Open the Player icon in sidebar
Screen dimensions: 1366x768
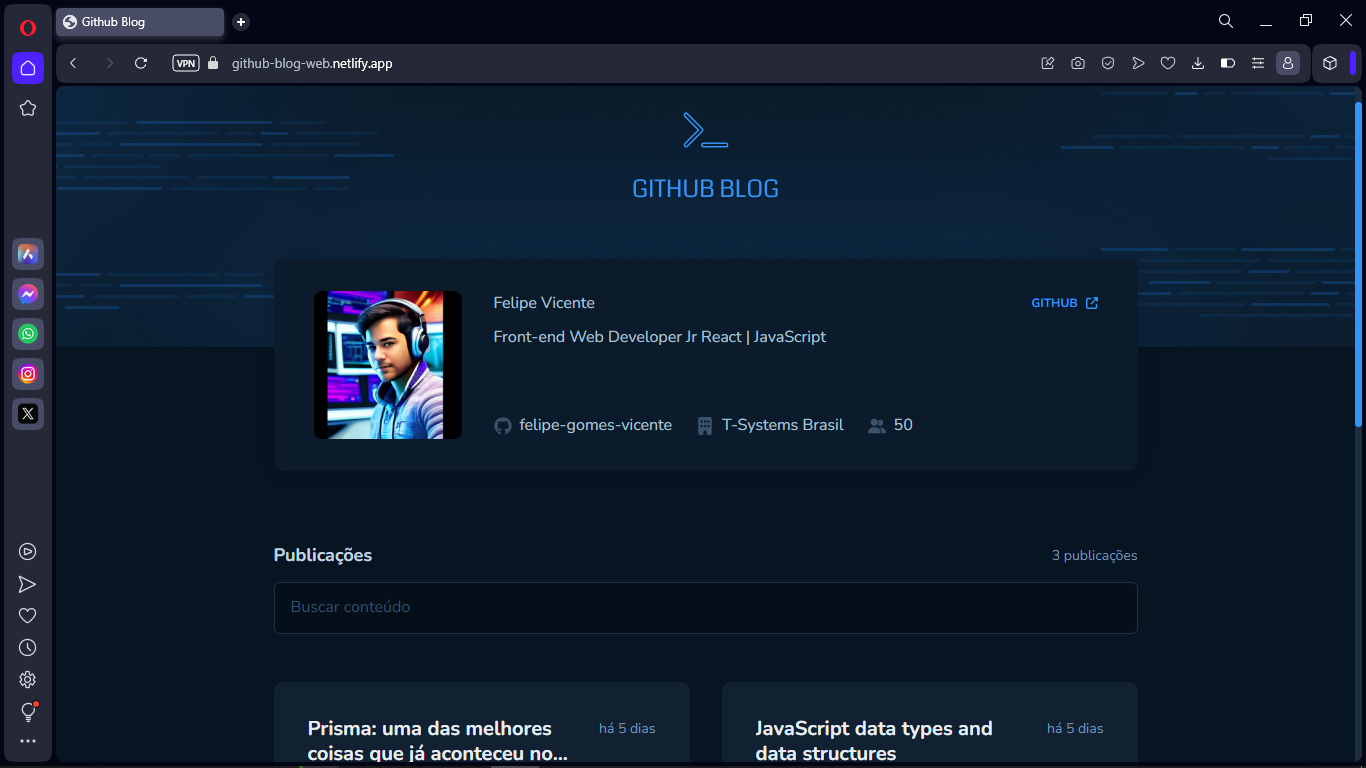(28, 551)
